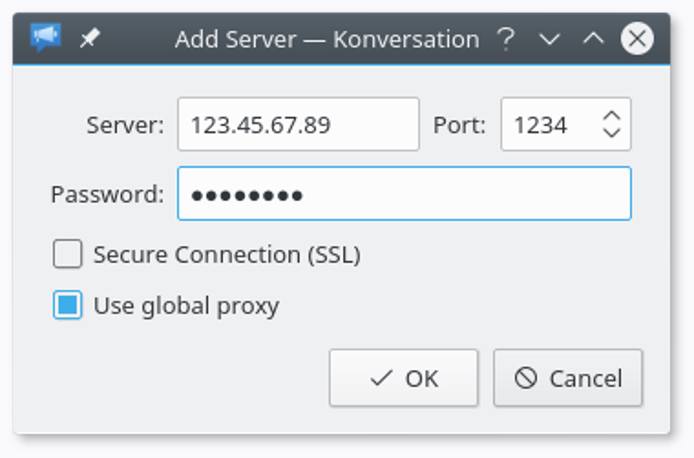Enable the Secure Connection (SSL) checkbox

point(68,255)
